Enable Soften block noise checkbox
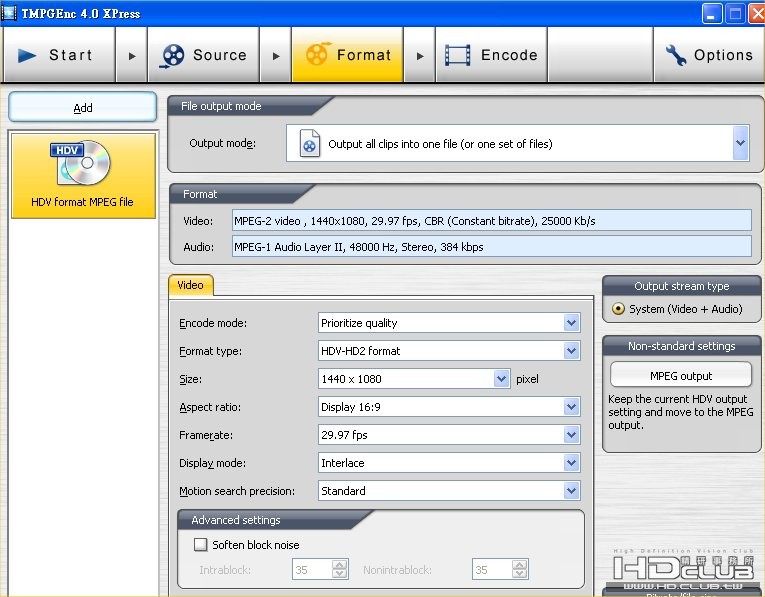Viewport: 765px width, 597px height. point(201,544)
